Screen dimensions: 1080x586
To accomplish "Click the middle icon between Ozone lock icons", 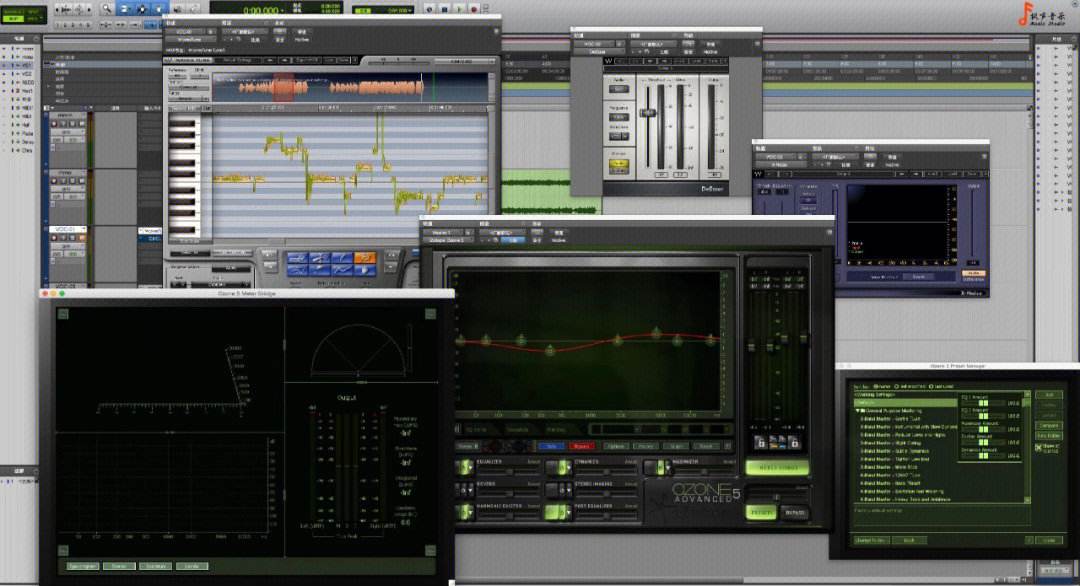I will pos(778,443).
